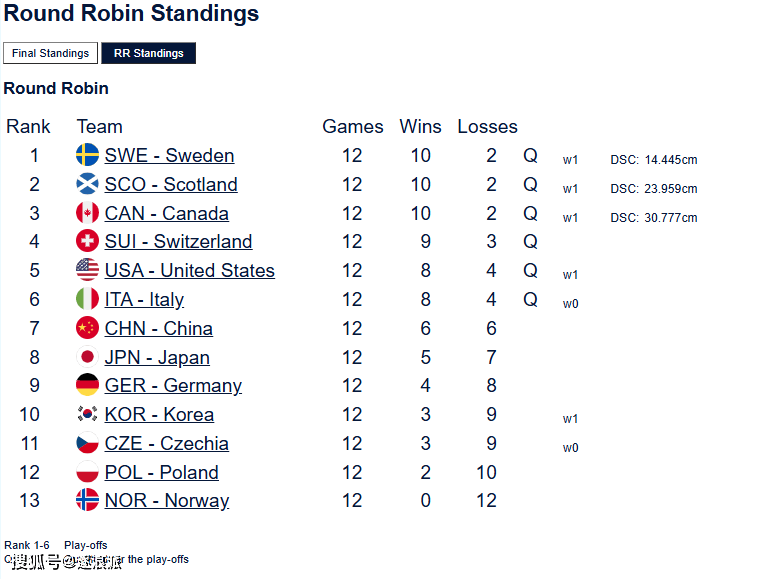Click the Rank column header
Screen dimensions: 761x579
coord(28,126)
